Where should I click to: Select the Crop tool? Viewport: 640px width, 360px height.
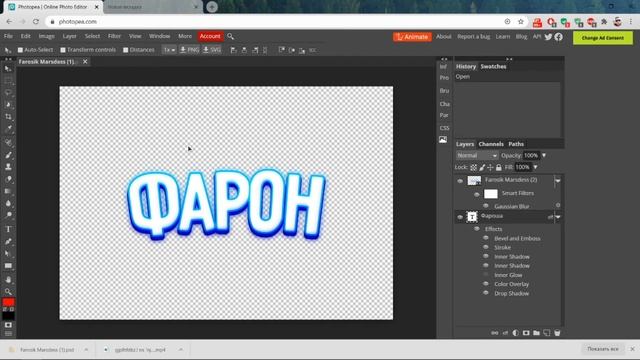point(8,117)
